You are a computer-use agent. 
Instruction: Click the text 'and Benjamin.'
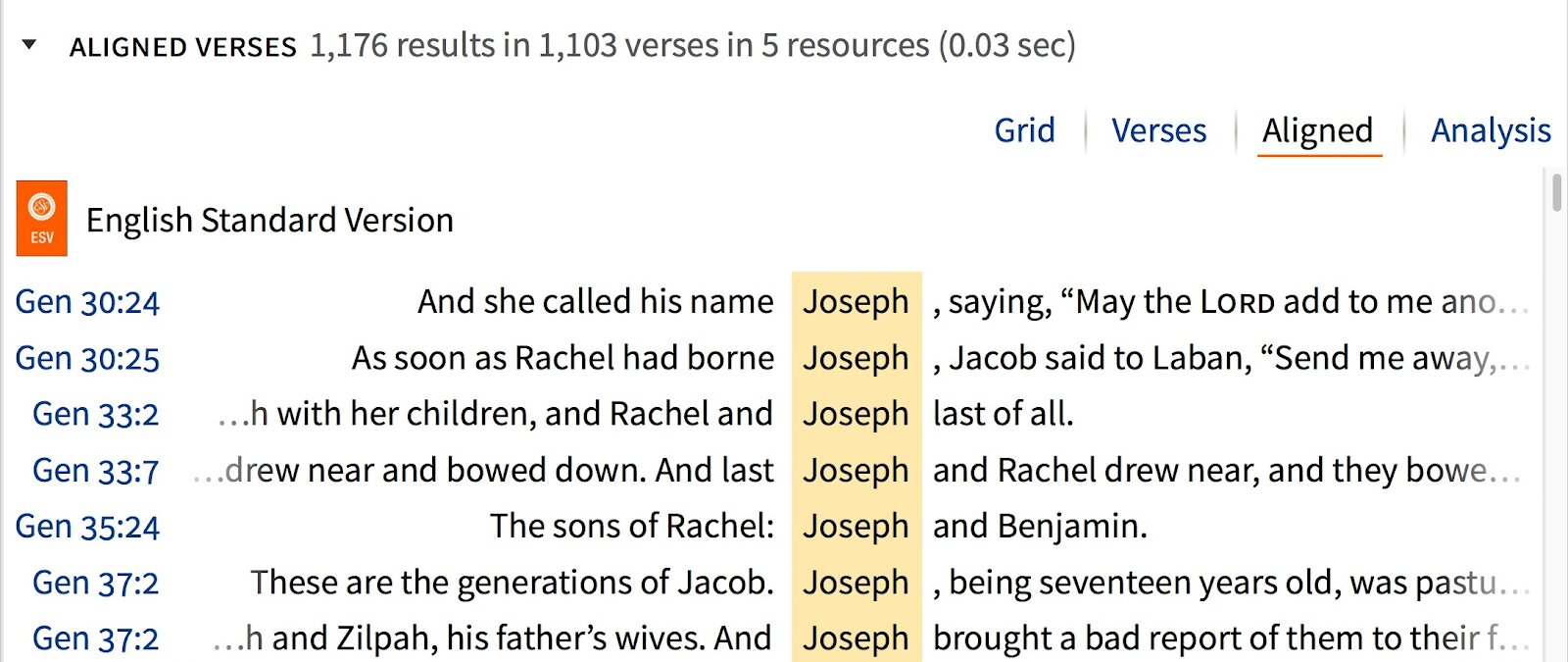point(1040,527)
